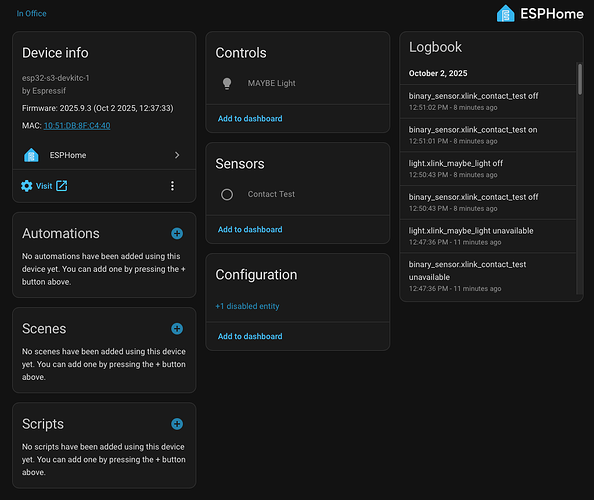Open device settings gear icon

(27, 186)
